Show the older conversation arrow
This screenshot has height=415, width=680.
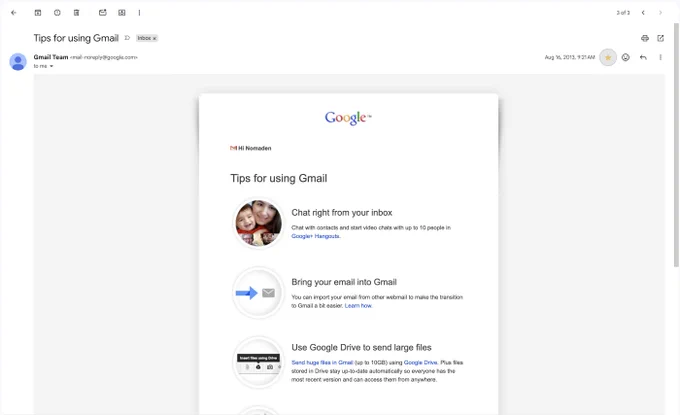(660, 13)
